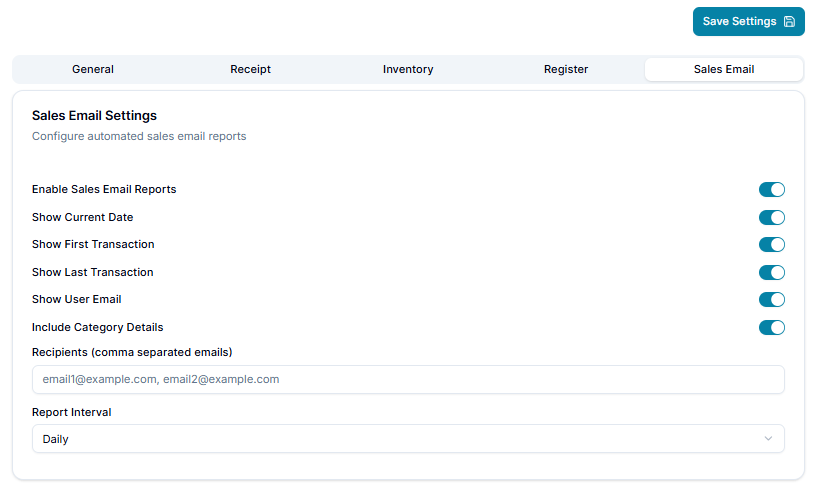Toggle Show First Transaction switch
Screen dimensions: 816x492
772,244
